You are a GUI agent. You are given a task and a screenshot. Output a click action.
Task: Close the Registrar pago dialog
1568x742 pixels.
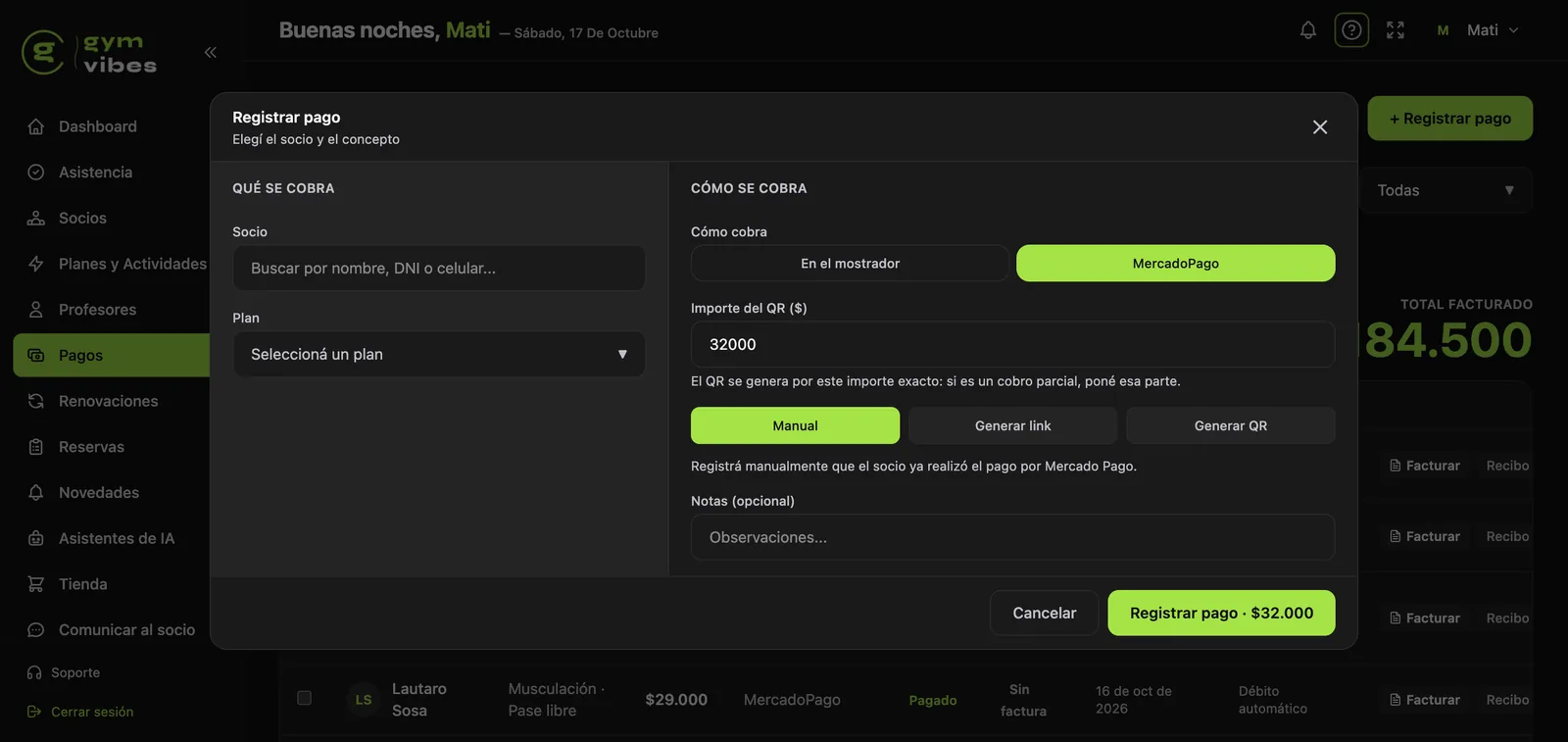click(1320, 127)
